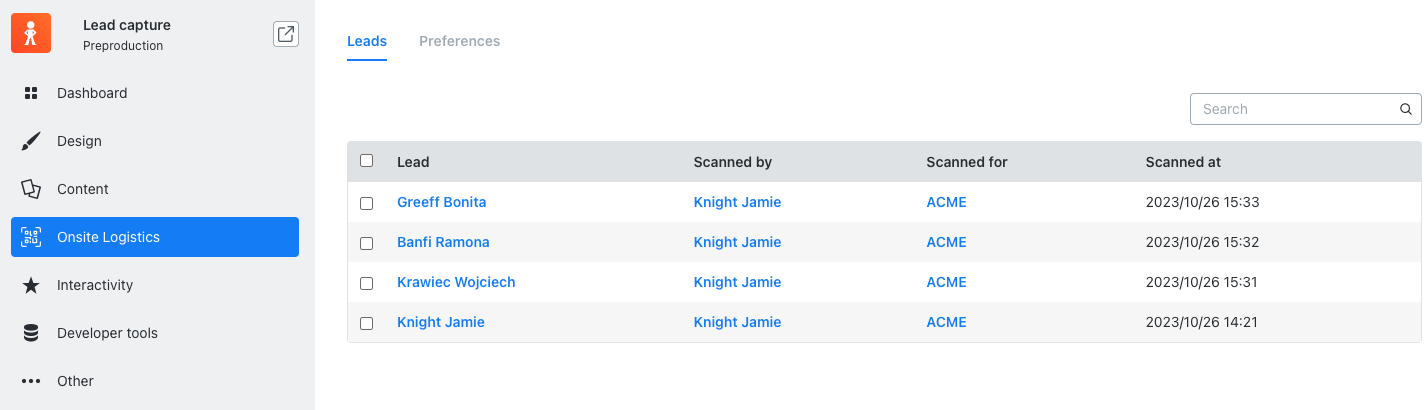Check the box for Greeff Bonita
The image size is (1428, 410).
click(x=366, y=203)
